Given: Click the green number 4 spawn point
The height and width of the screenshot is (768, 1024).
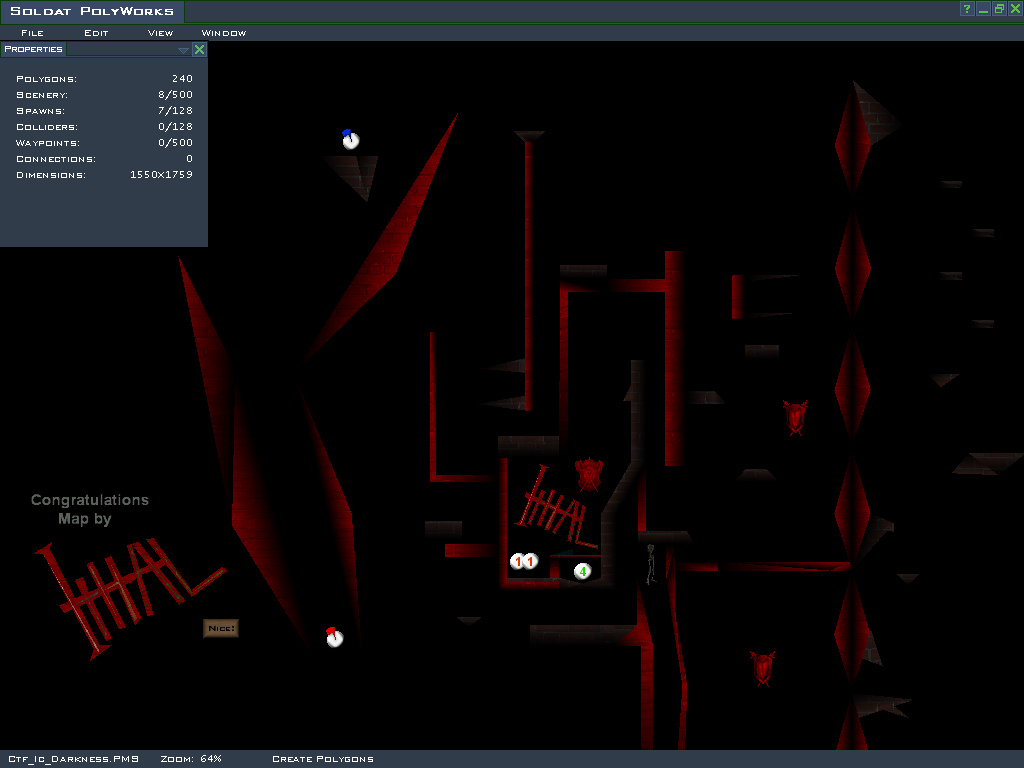Looking at the screenshot, I should pyautogui.click(x=582, y=571).
